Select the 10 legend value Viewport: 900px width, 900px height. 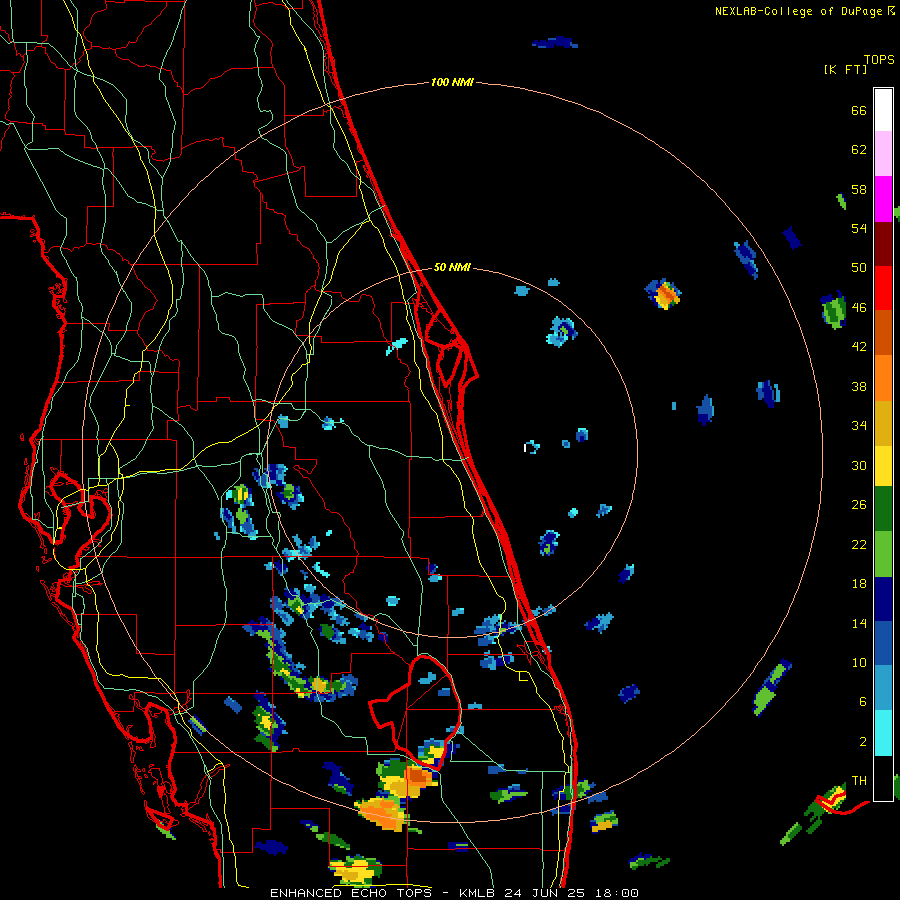tap(859, 663)
